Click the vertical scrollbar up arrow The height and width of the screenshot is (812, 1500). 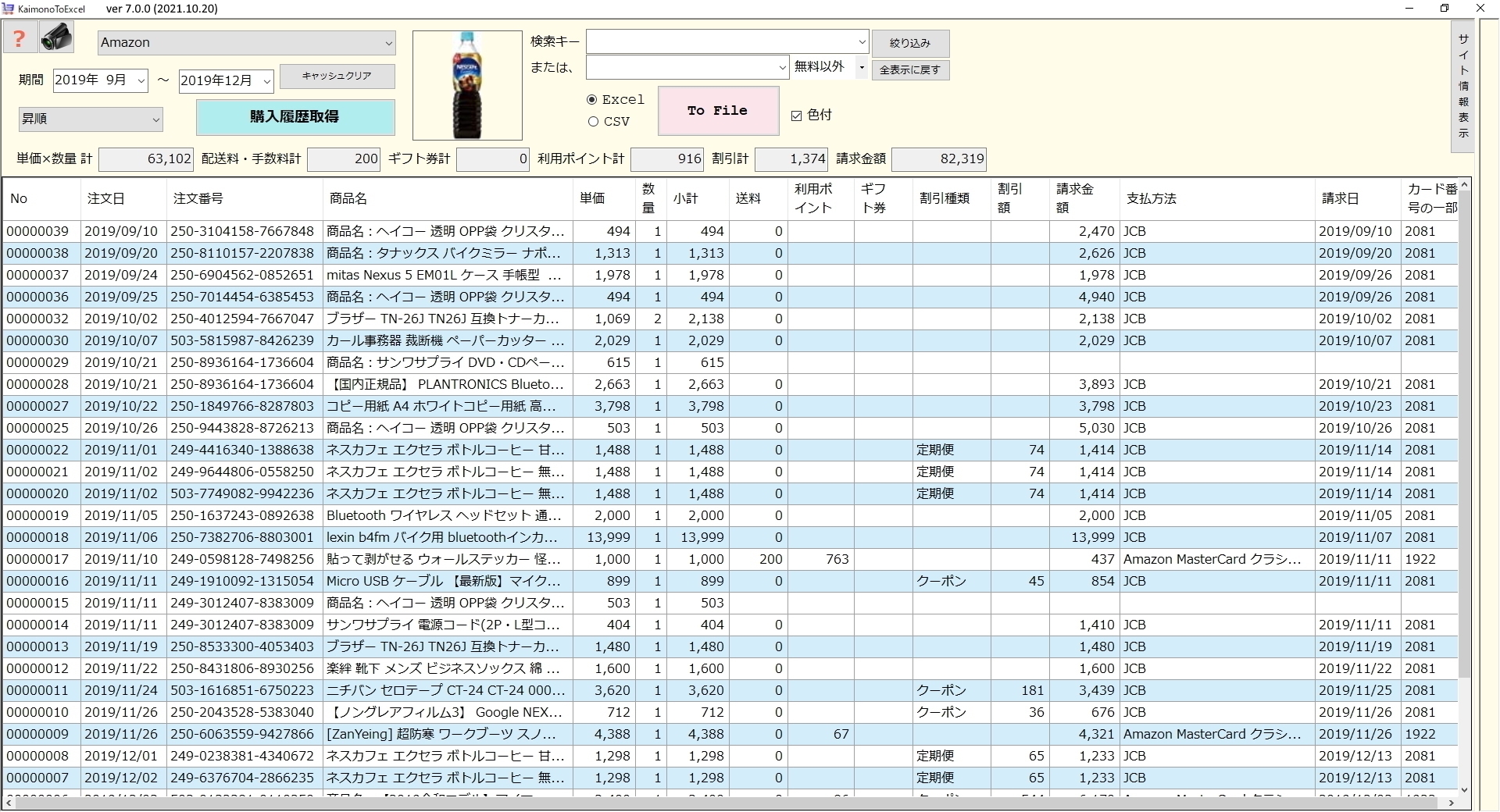pos(1464,185)
